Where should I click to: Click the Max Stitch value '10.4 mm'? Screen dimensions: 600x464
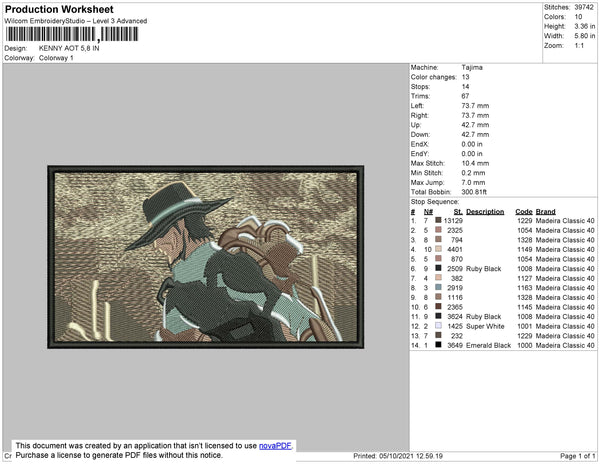[x=475, y=163]
